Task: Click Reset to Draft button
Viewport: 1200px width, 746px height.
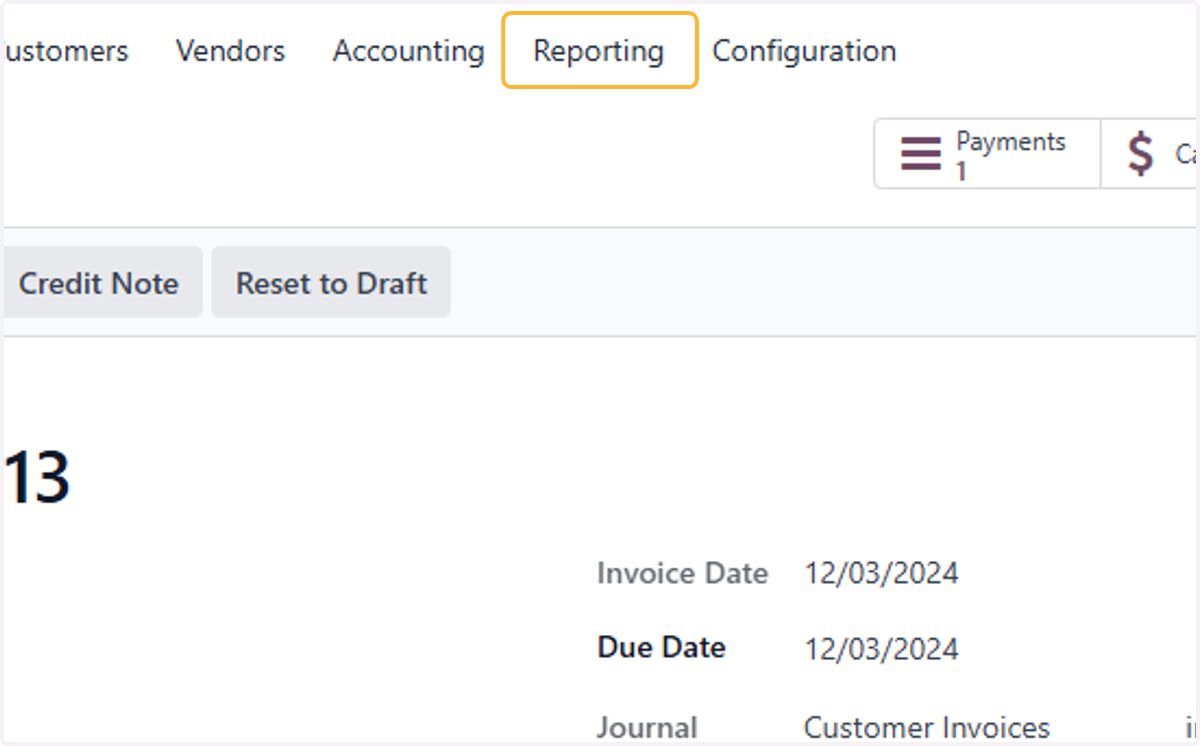Action: [x=331, y=283]
